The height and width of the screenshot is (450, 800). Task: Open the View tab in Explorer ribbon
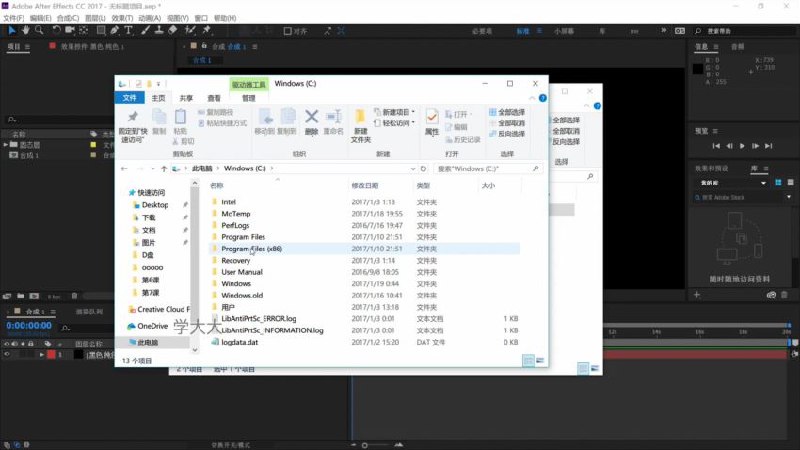tap(214, 98)
